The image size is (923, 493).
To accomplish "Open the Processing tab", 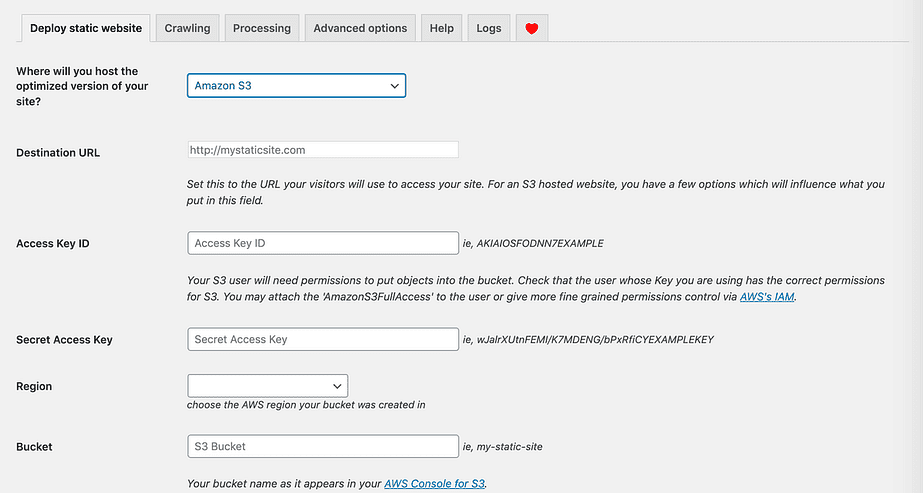I will 261,29.
